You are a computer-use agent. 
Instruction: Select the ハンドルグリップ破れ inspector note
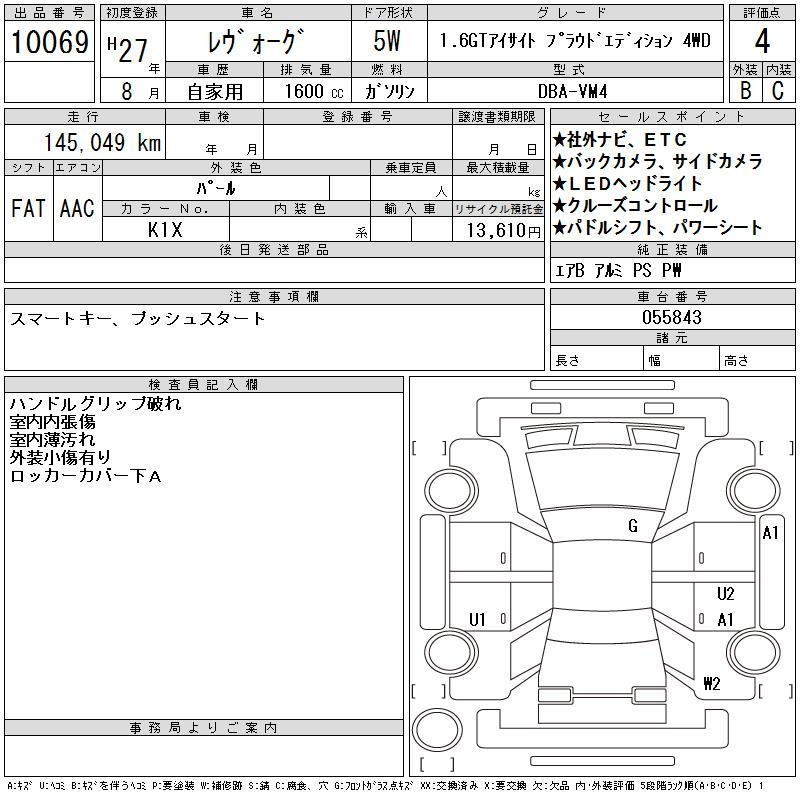pyautogui.click(x=95, y=404)
